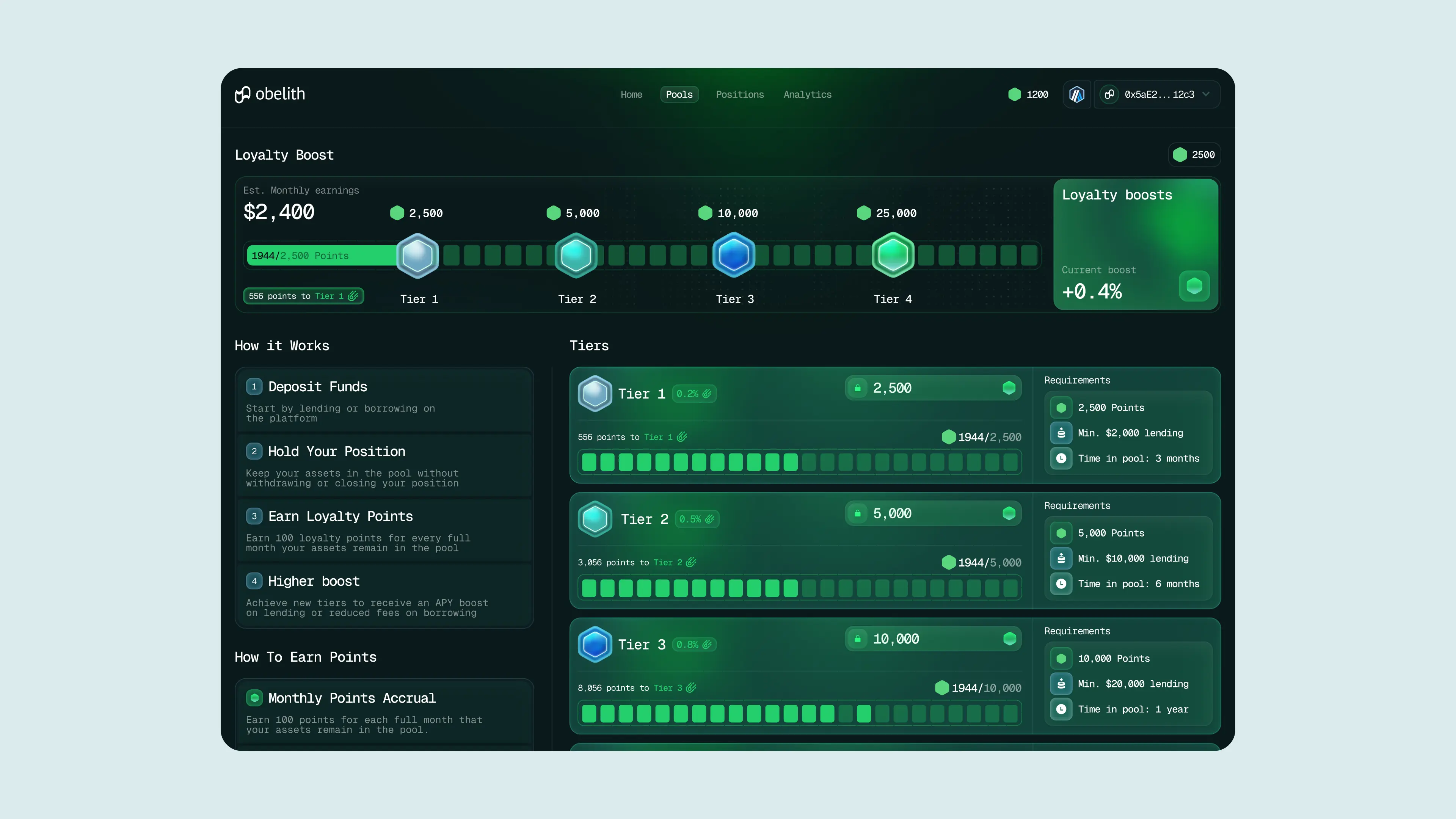Screen dimensions: 1456x819
Task: Click the lock icon in Tier 1 2,500 field
Action: point(857,388)
